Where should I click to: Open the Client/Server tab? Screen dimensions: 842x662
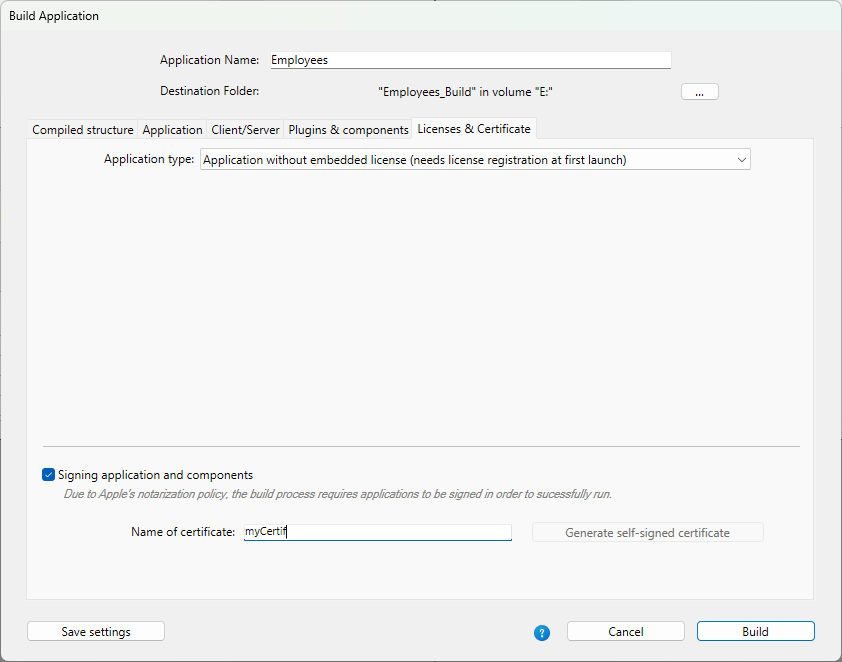245,129
